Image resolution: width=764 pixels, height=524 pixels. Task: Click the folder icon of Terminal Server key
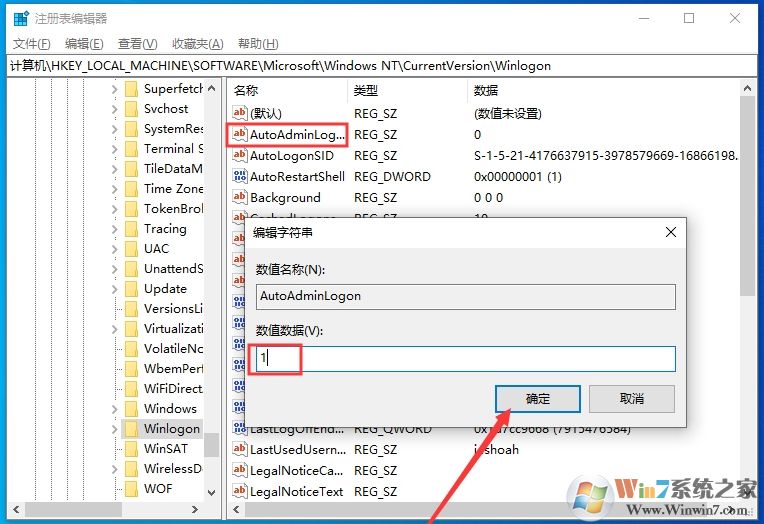[x=131, y=149]
